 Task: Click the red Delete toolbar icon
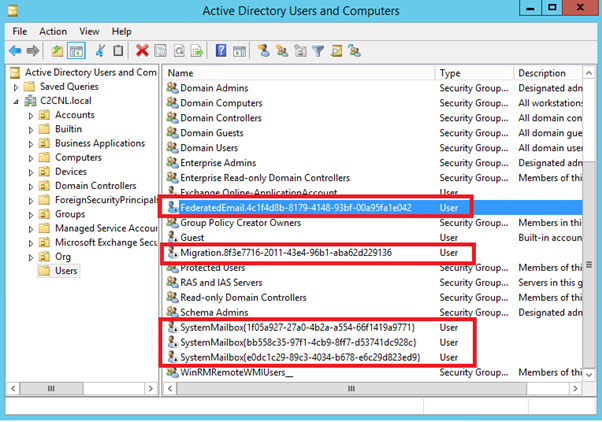(x=143, y=50)
